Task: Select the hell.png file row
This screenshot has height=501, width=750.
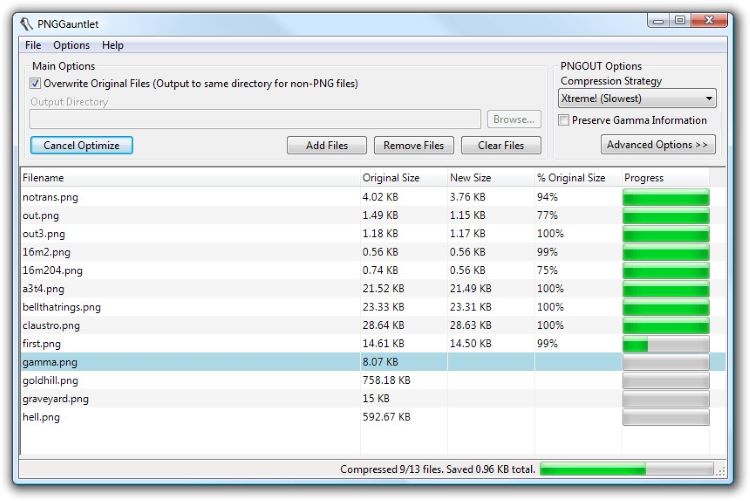Action: (373, 417)
